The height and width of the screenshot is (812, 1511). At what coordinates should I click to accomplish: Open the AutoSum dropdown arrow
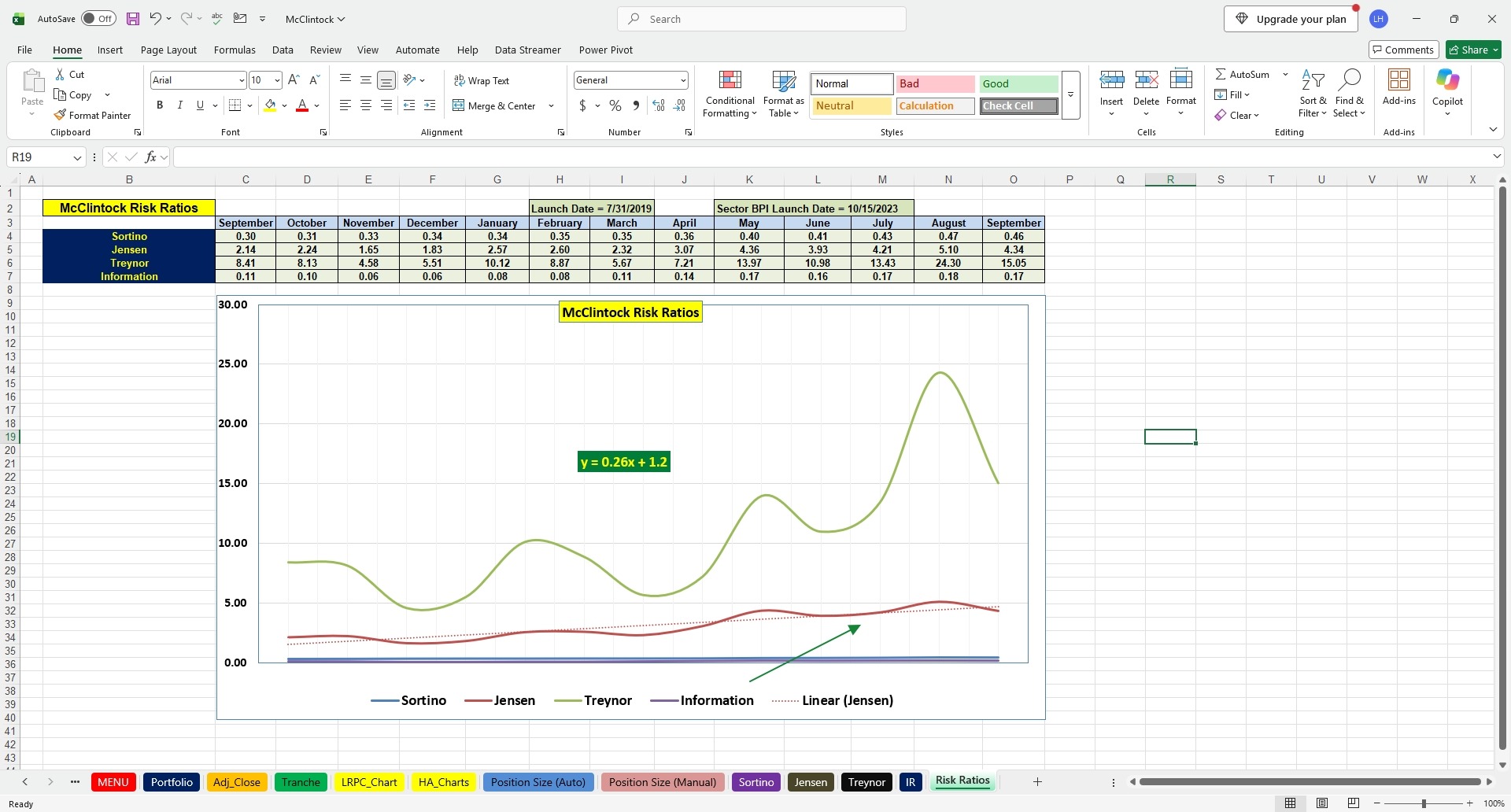tap(1285, 74)
